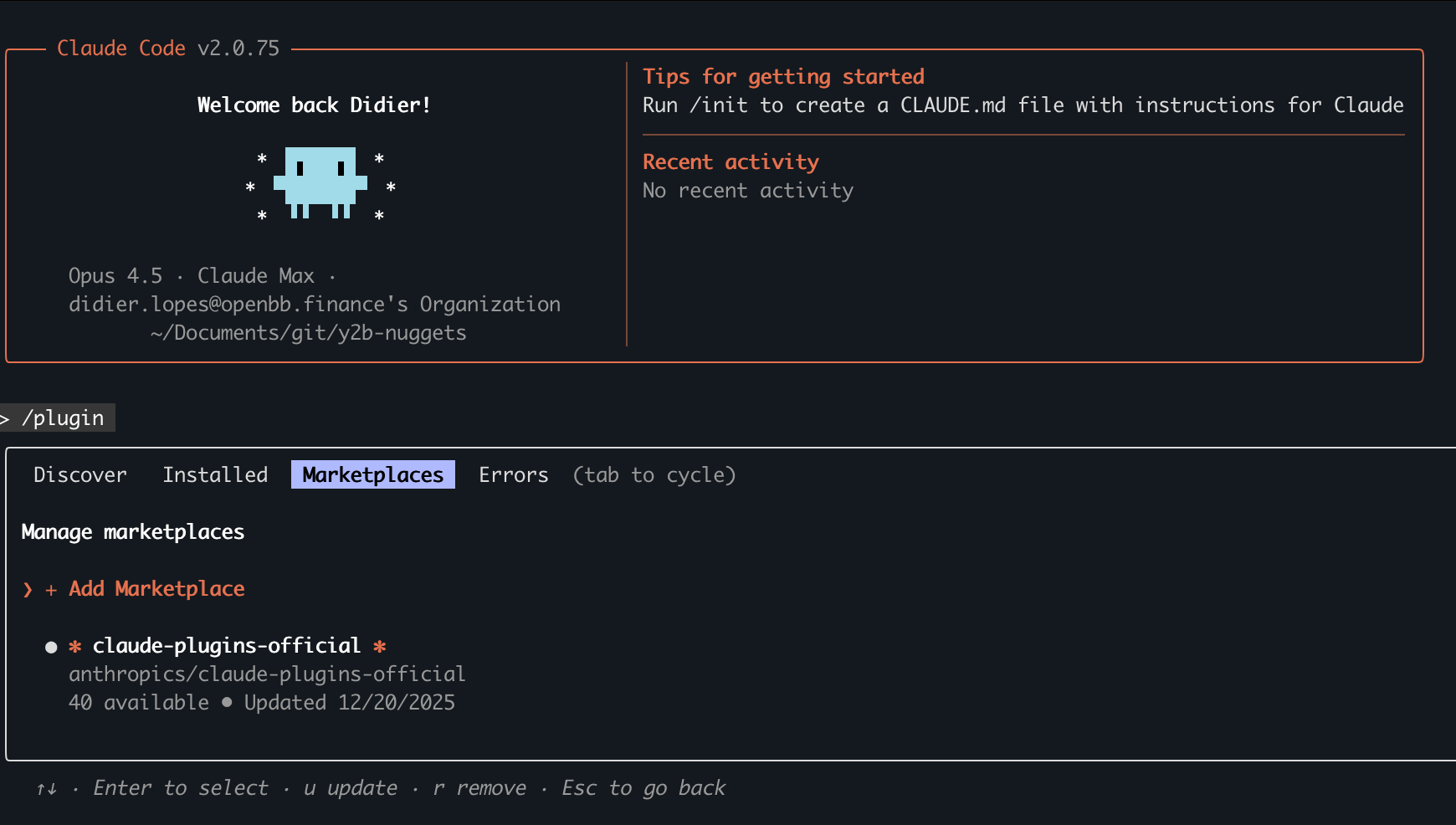The image size is (1456, 825).
Task: Collapse the Manage marketplaces section
Action: (132, 531)
